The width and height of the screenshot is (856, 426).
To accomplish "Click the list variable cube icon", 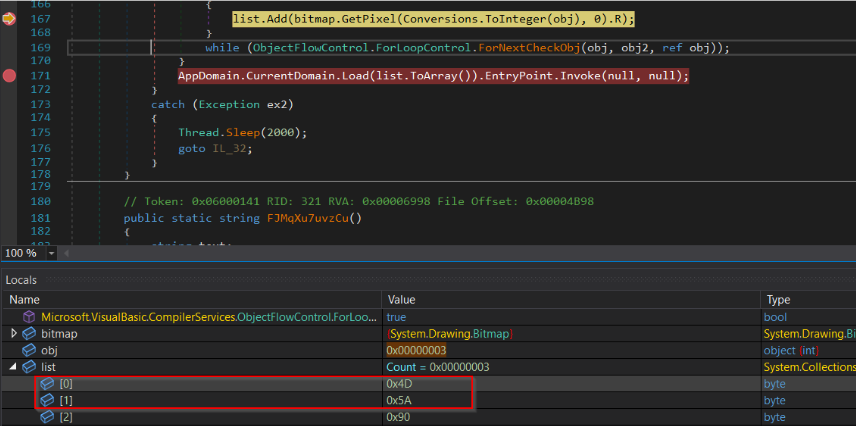I will [x=29, y=367].
